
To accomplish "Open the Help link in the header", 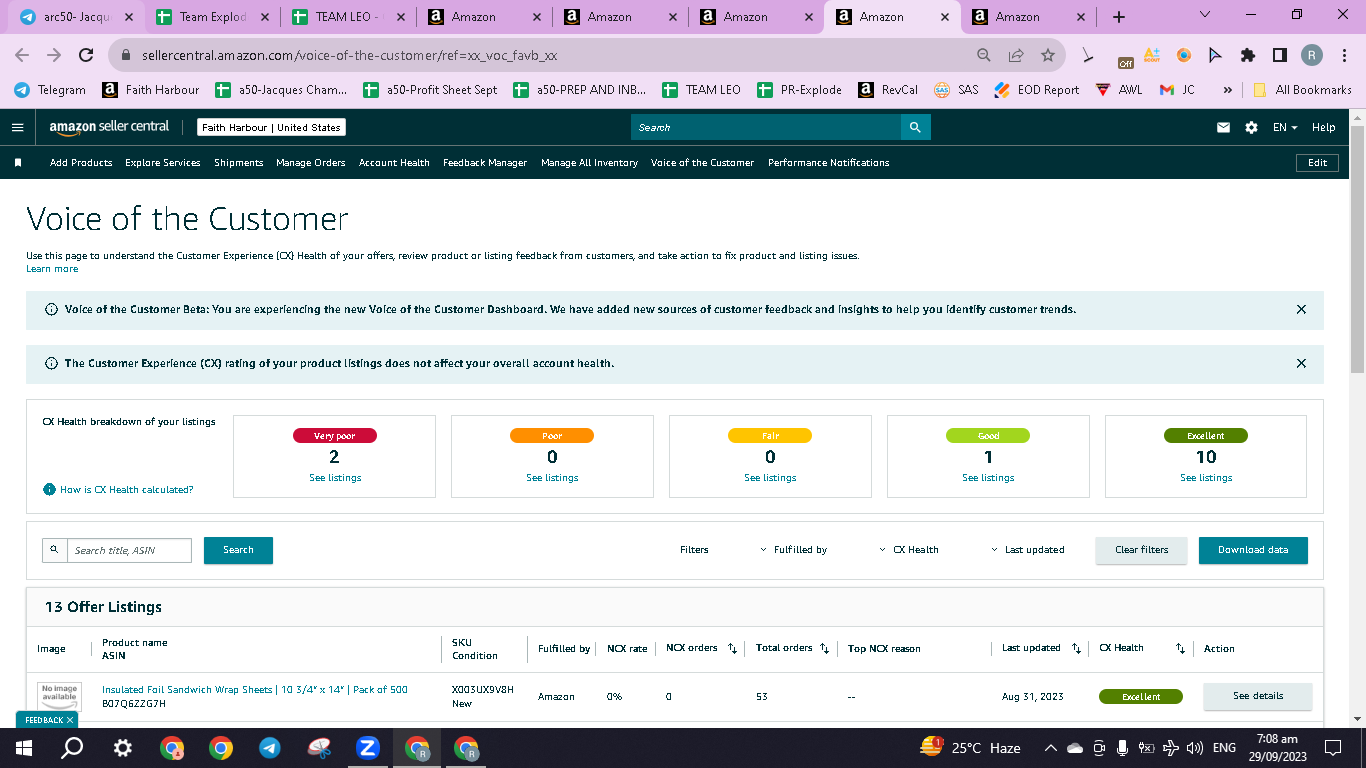I will pyautogui.click(x=1323, y=127).
